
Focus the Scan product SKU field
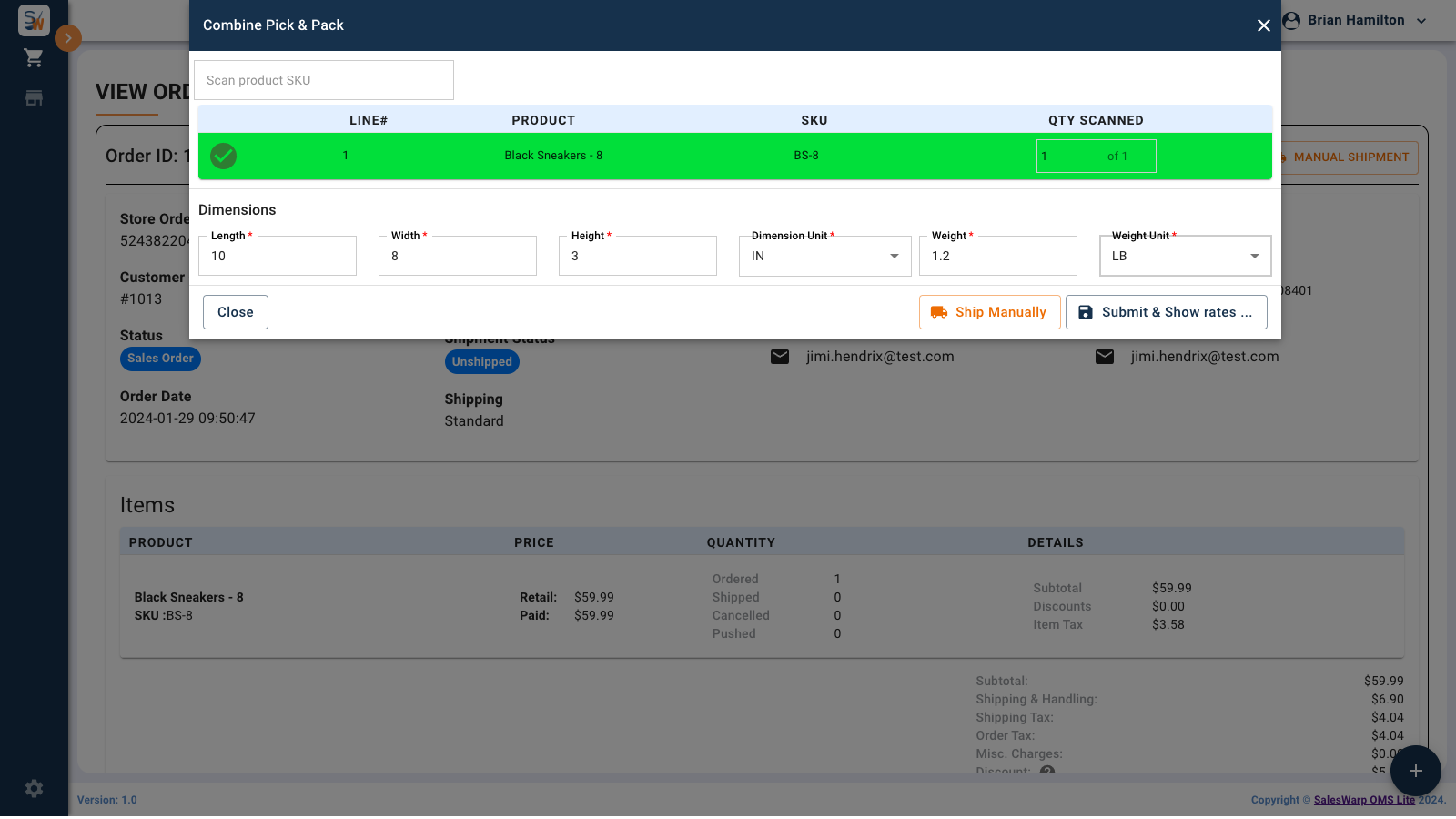coord(324,80)
